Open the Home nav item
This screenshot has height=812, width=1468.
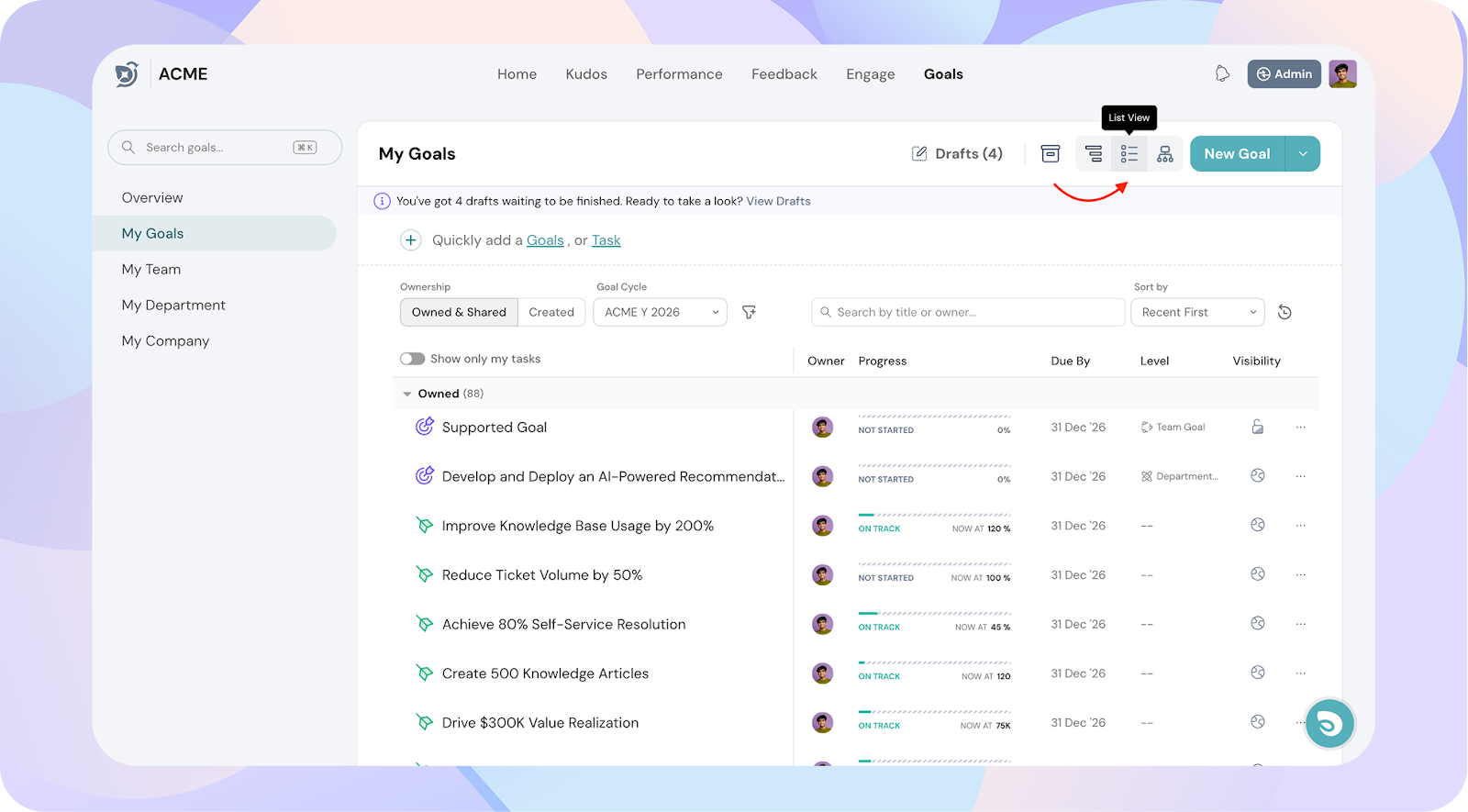(517, 74)
